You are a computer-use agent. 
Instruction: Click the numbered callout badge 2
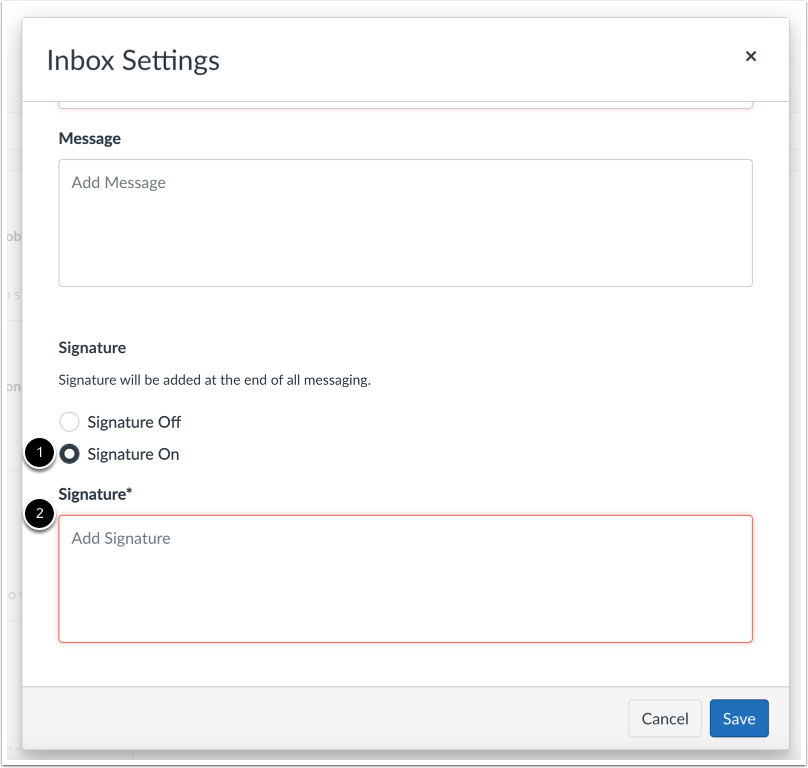37,514
